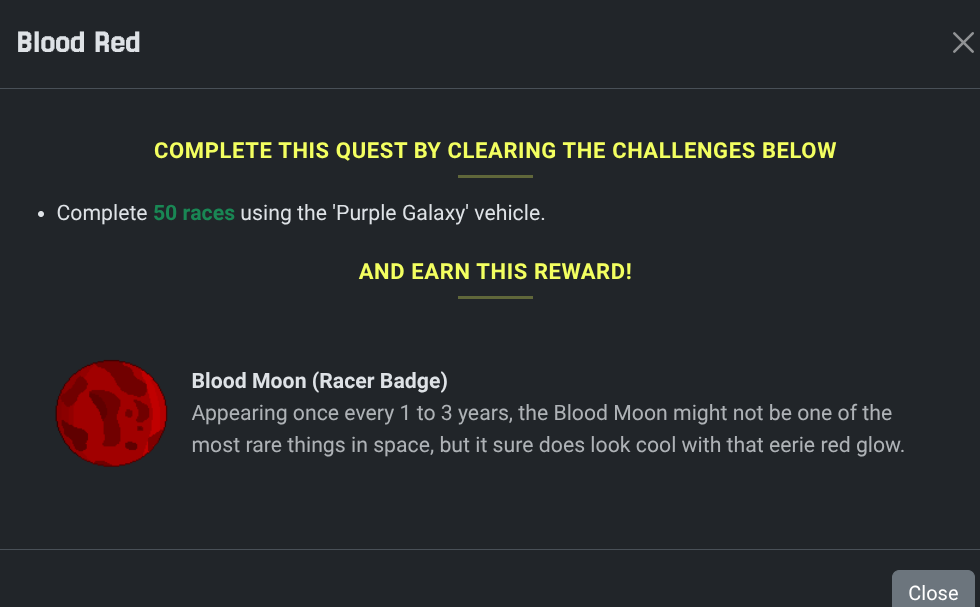Click the Blood Moon description paragraph
Screen dimensions: 980x607
(x=547, y=429)
